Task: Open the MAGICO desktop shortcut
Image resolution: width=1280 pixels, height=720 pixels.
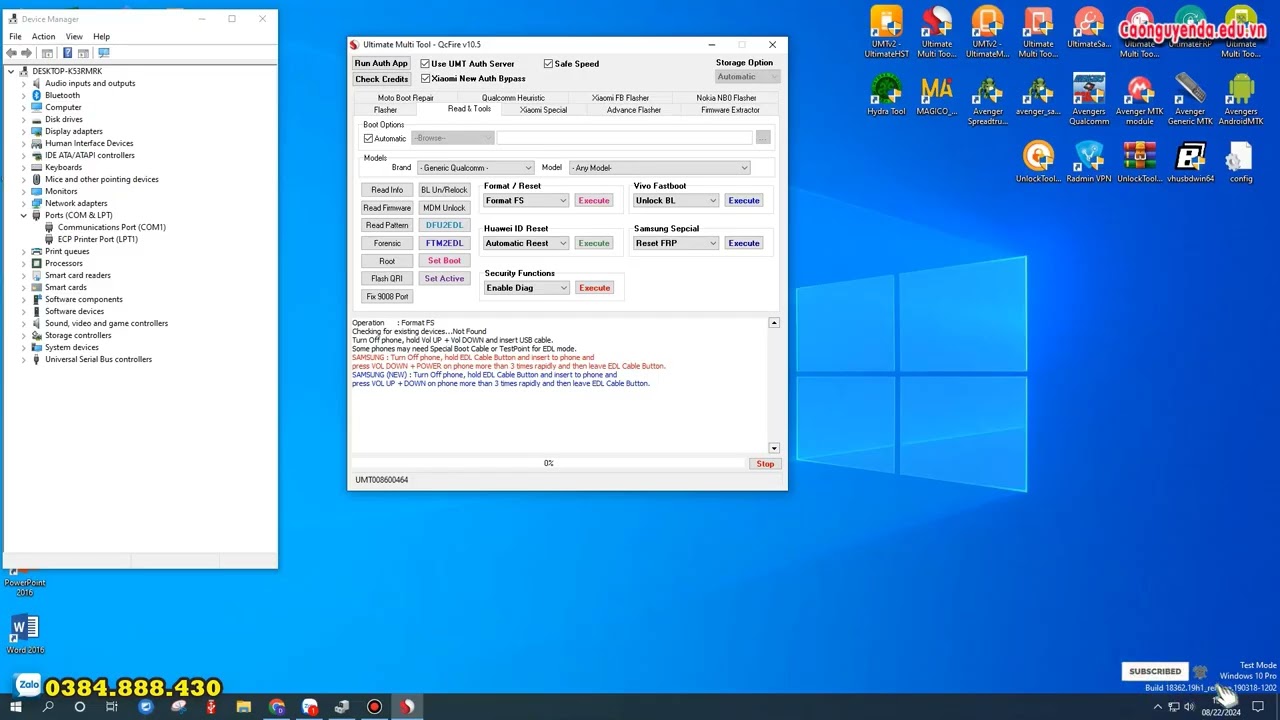Action: [x=936, y=95]
